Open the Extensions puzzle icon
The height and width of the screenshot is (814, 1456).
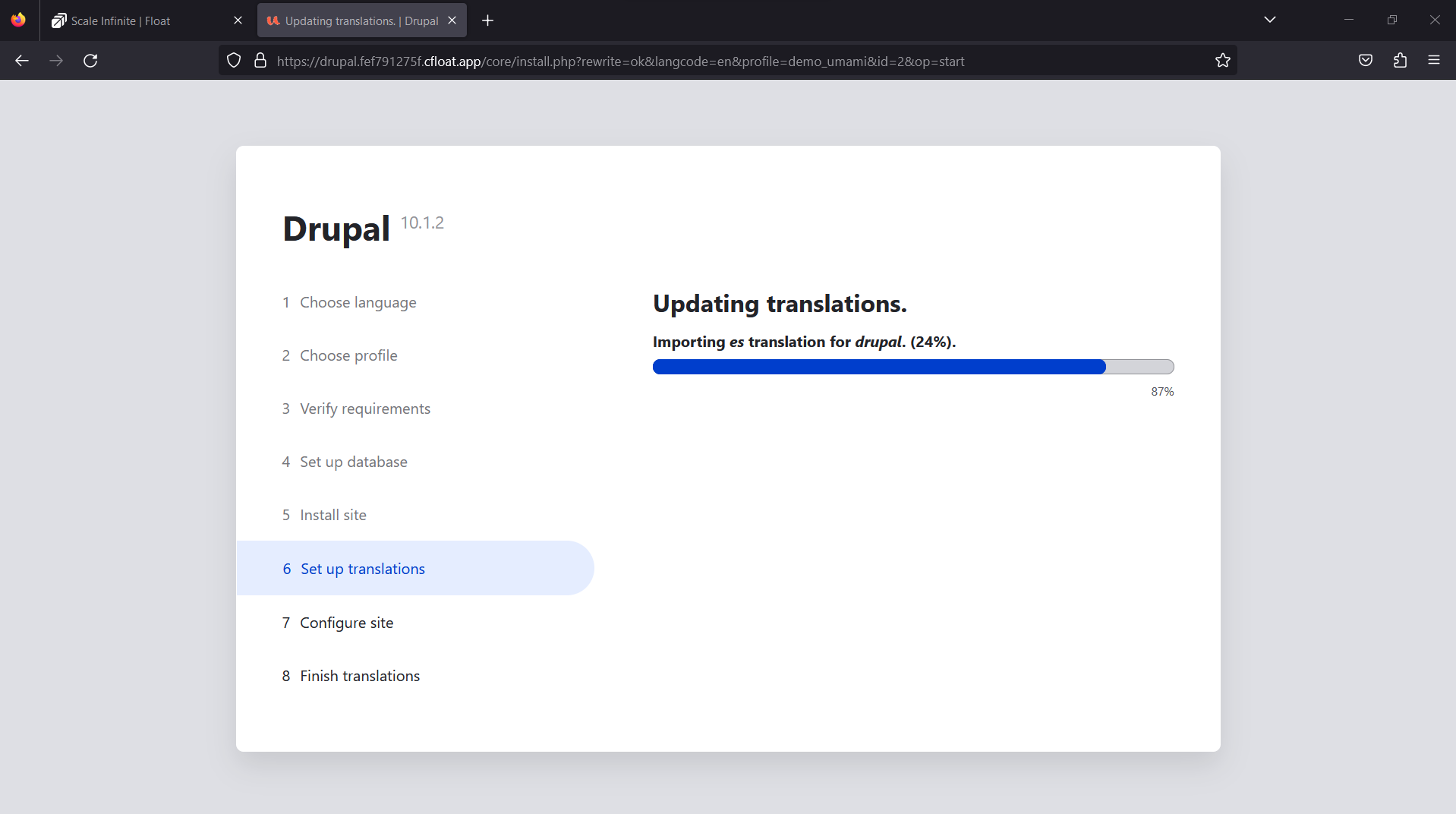tap(1400, 61)
